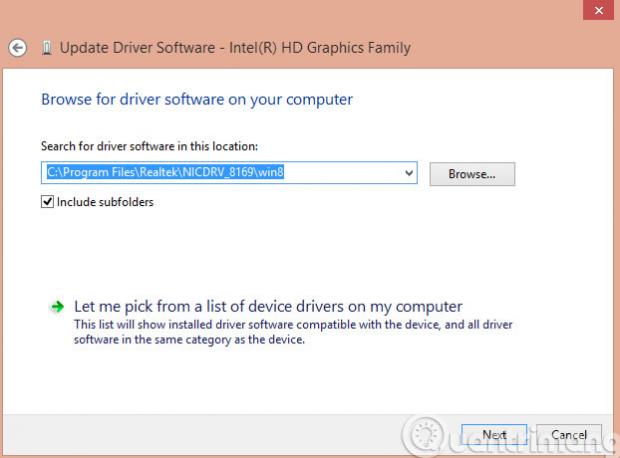Close the Update Driver Software window
Screen dimensions: 620x458
(597, 10)
